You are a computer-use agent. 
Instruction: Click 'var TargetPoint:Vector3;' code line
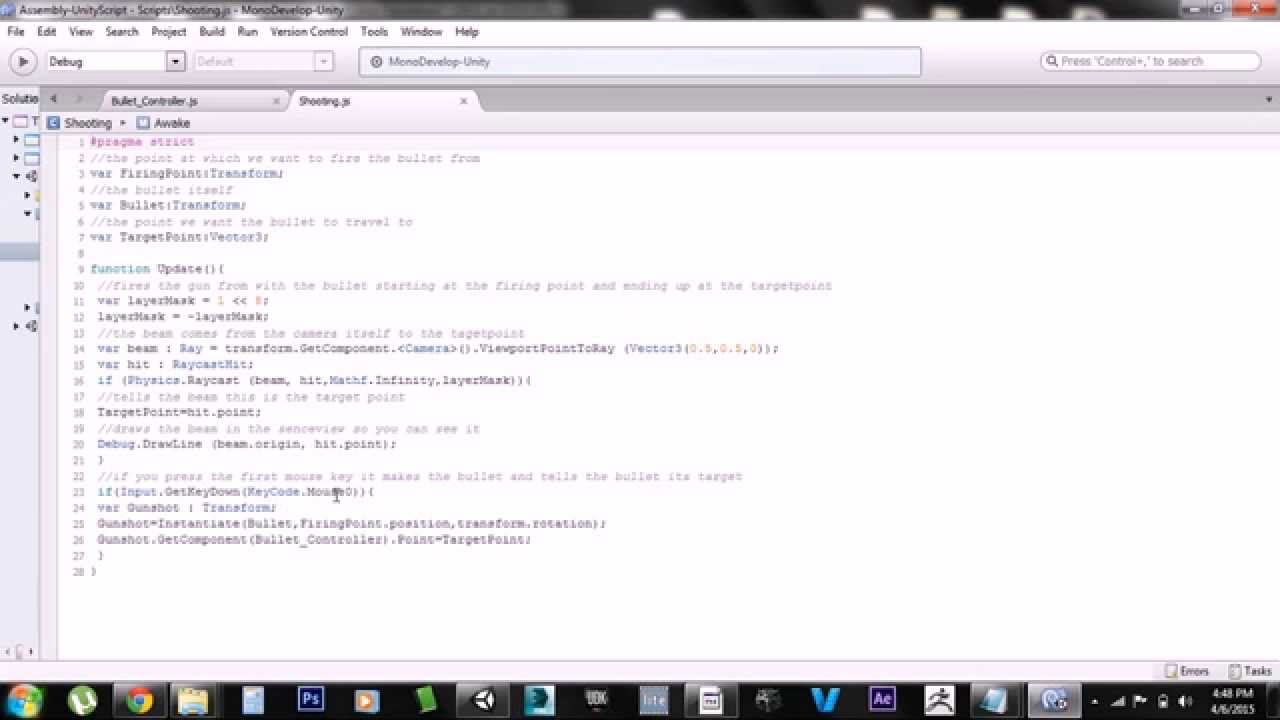point(179,238)
